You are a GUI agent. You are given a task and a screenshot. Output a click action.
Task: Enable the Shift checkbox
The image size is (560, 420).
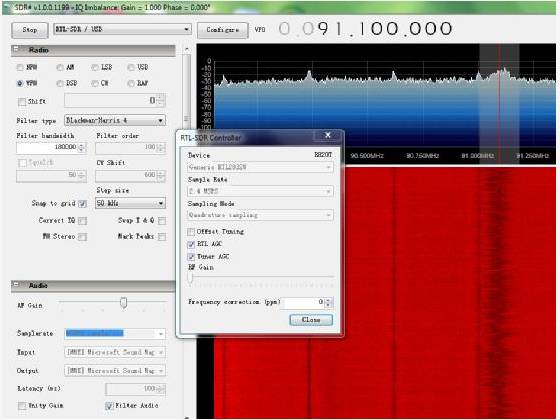pyautogui.click(x=22, y=102)
